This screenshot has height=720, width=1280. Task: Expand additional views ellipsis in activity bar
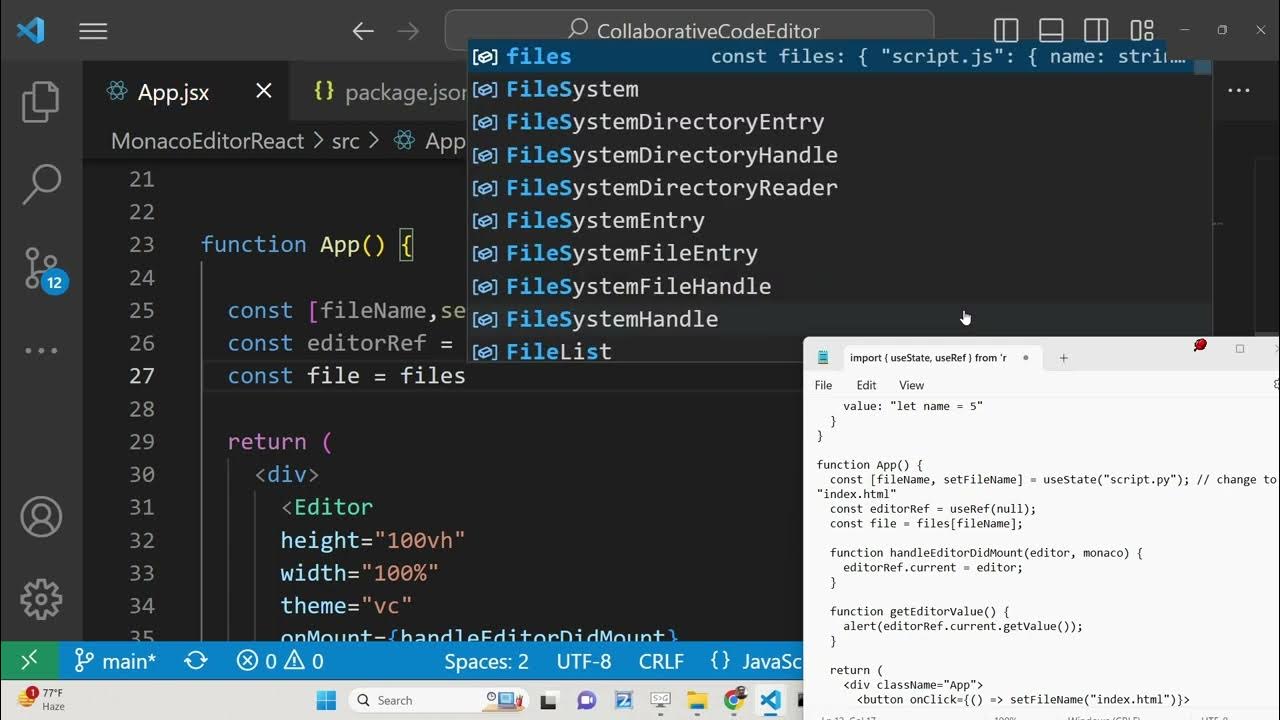(41, 351)
